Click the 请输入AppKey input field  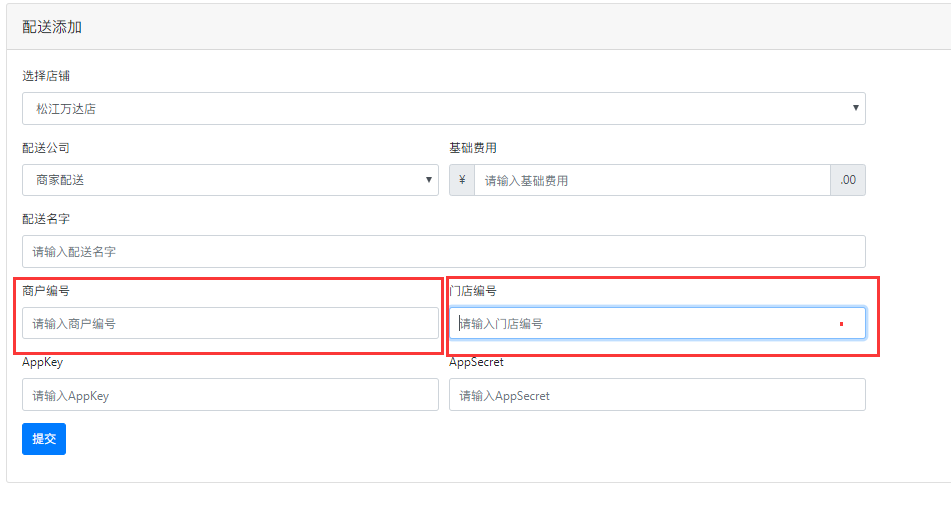point(230,395)
